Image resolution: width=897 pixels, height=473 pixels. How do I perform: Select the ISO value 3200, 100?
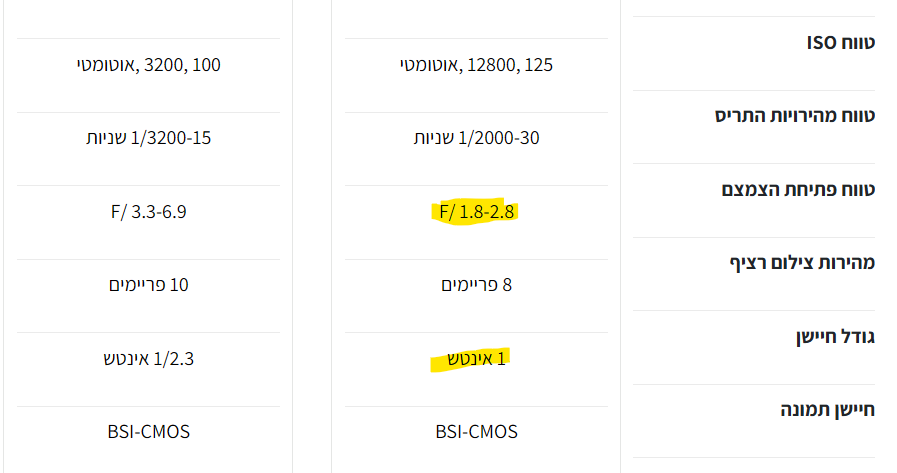coord(182,65)
